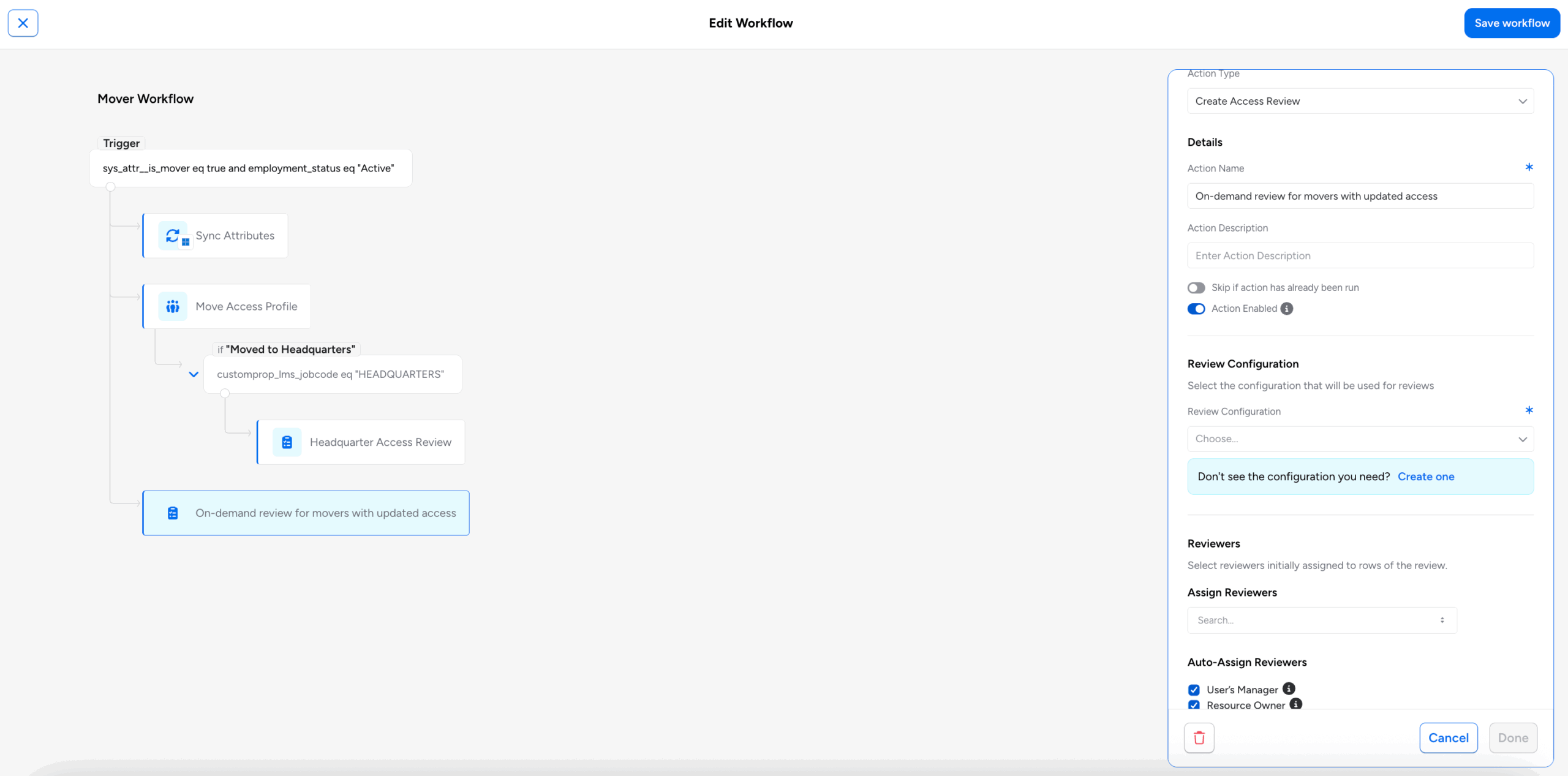The image size is (1568, 776).
Task: Toggle Skip if action has already been run
Action: 1196,288
